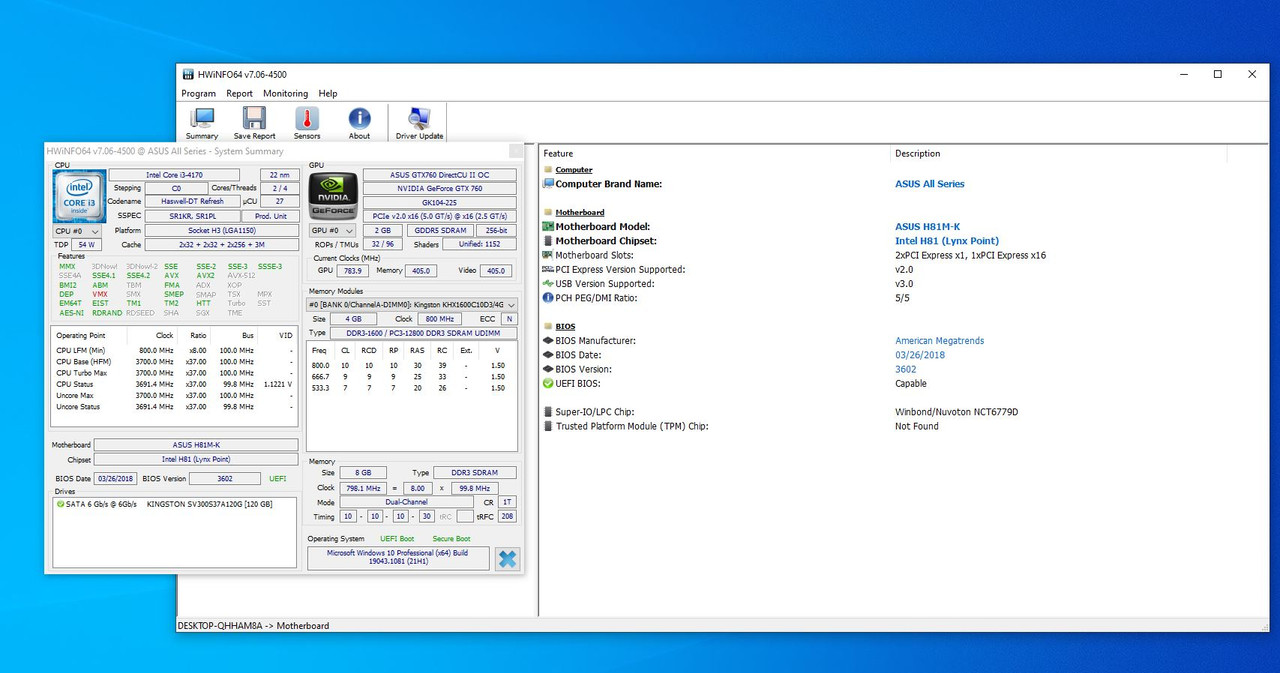Click the Motherboard Chipset chip icon
The width and height of the screenshot is (1280, 673).
click(548, 241)
